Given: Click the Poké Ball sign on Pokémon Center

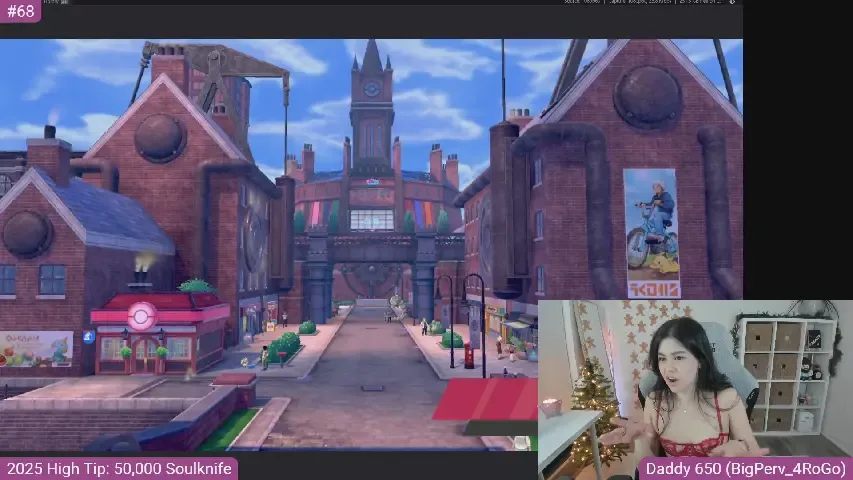Looking at the screenshot, I should point(142,314).
